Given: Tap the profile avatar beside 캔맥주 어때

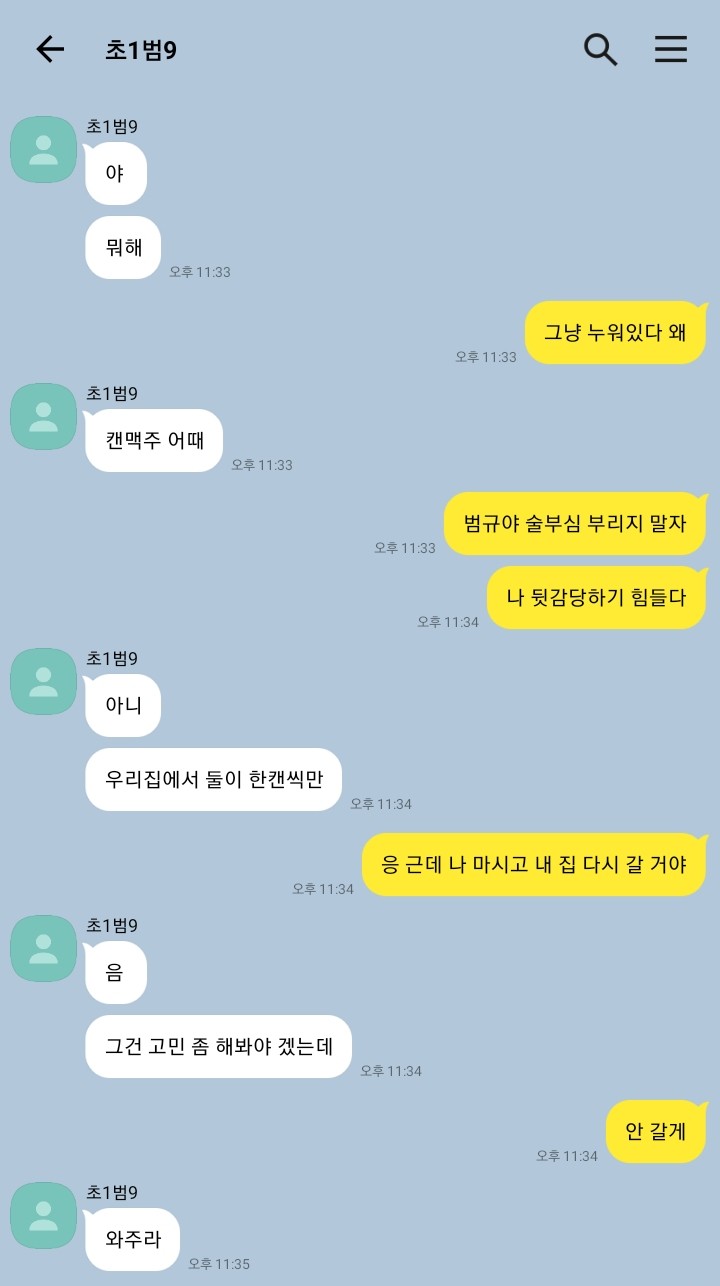Looking at the screenshot, I should (x=43, y=416).
